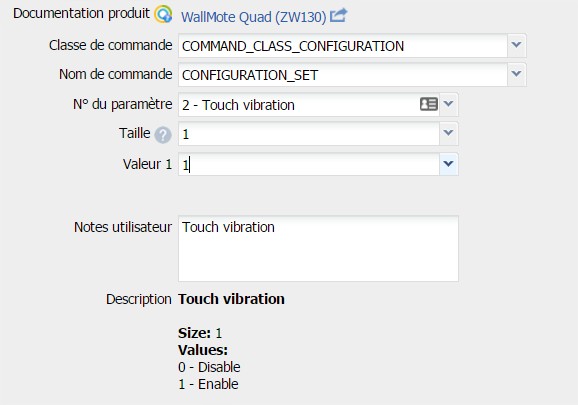Click the CONFIGURATION_SET field
The height and width of the screenshot is (405, 578).
pos(343,75)
